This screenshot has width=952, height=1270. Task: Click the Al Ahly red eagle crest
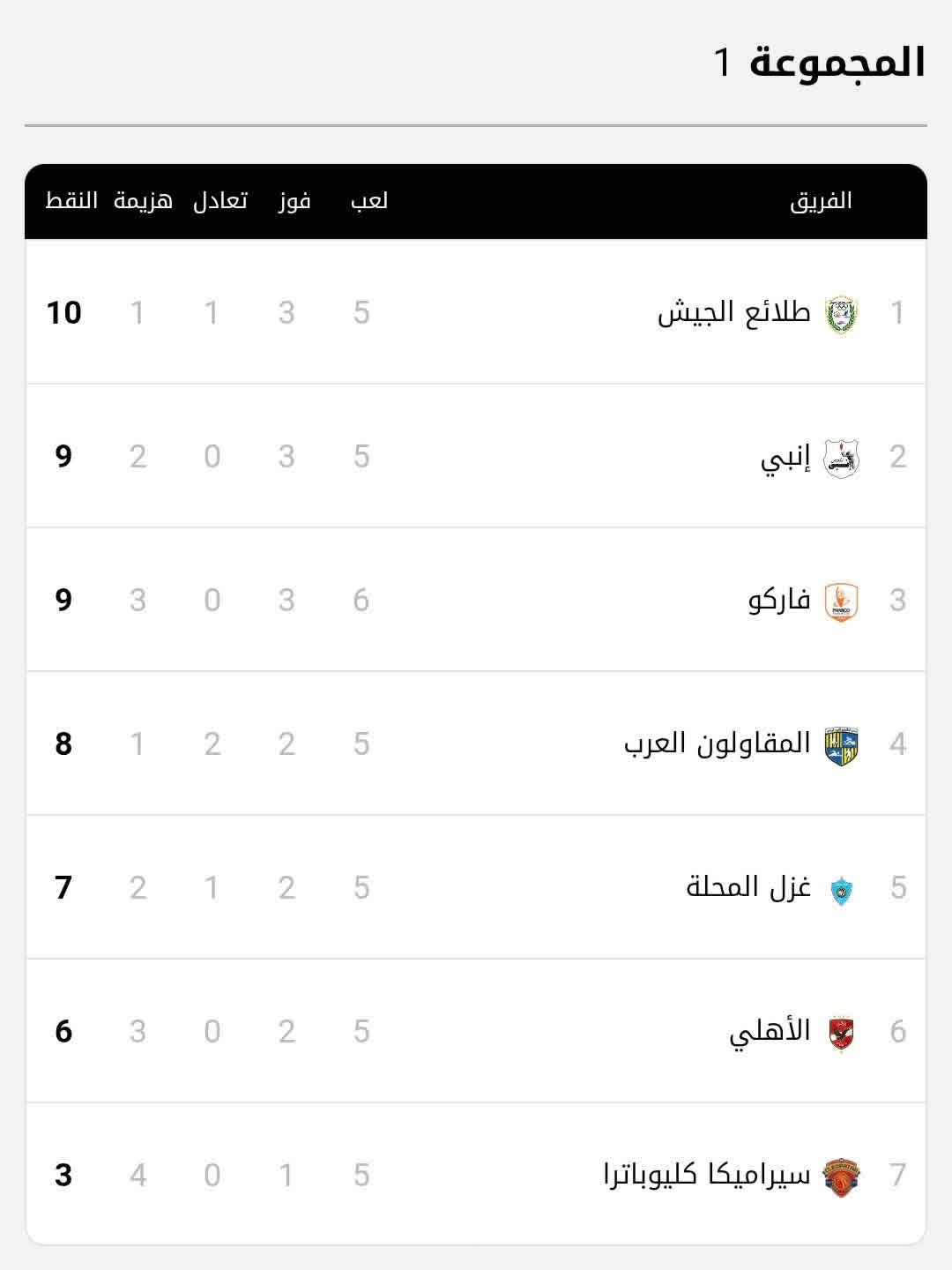click(x=841, y=1033)
